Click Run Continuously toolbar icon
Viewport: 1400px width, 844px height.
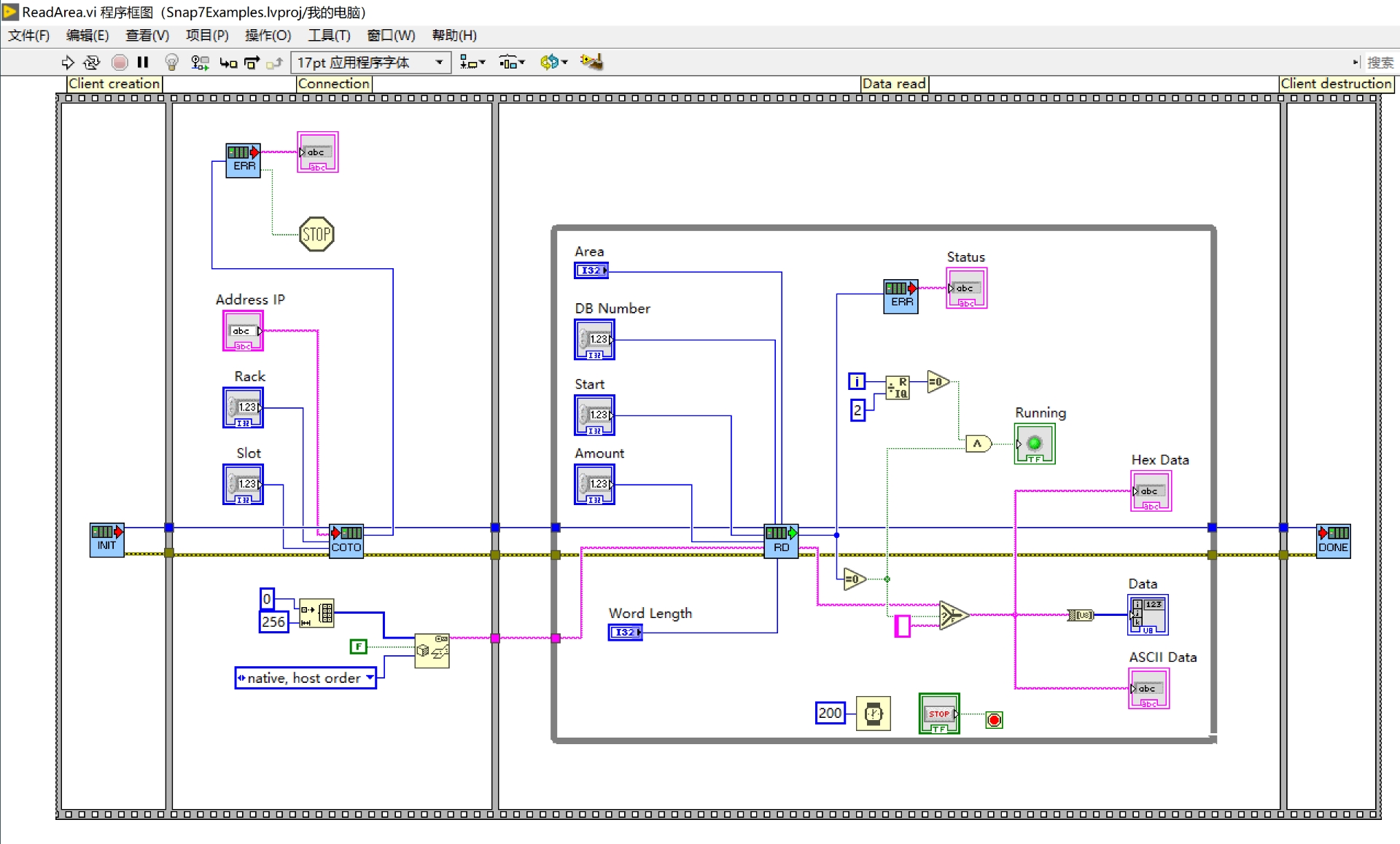pos(92,63)
